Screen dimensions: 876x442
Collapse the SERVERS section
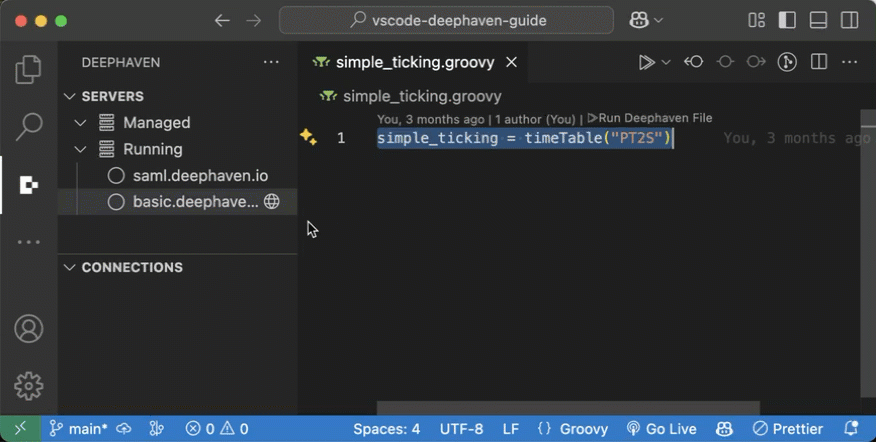tap(69, 97)
